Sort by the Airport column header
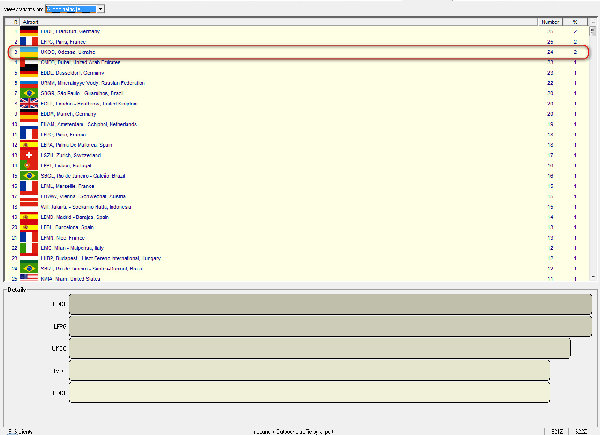 click(279, 22)
